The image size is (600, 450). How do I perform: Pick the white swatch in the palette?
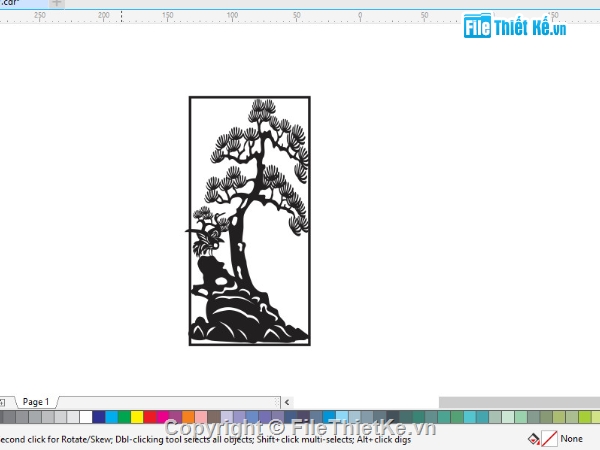[86, 417]
